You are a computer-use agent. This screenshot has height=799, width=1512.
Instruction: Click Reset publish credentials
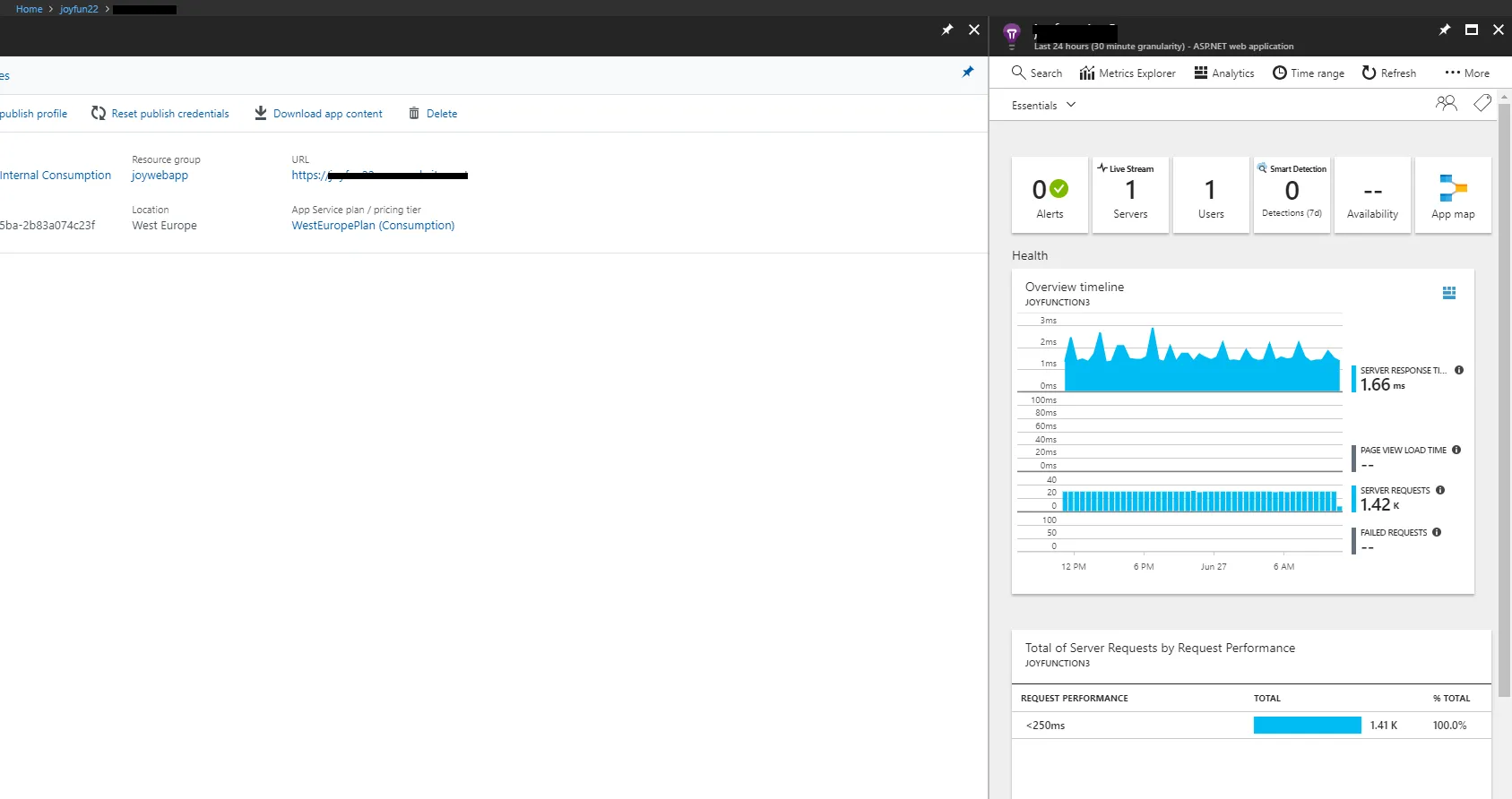click(x=160, y=114)
